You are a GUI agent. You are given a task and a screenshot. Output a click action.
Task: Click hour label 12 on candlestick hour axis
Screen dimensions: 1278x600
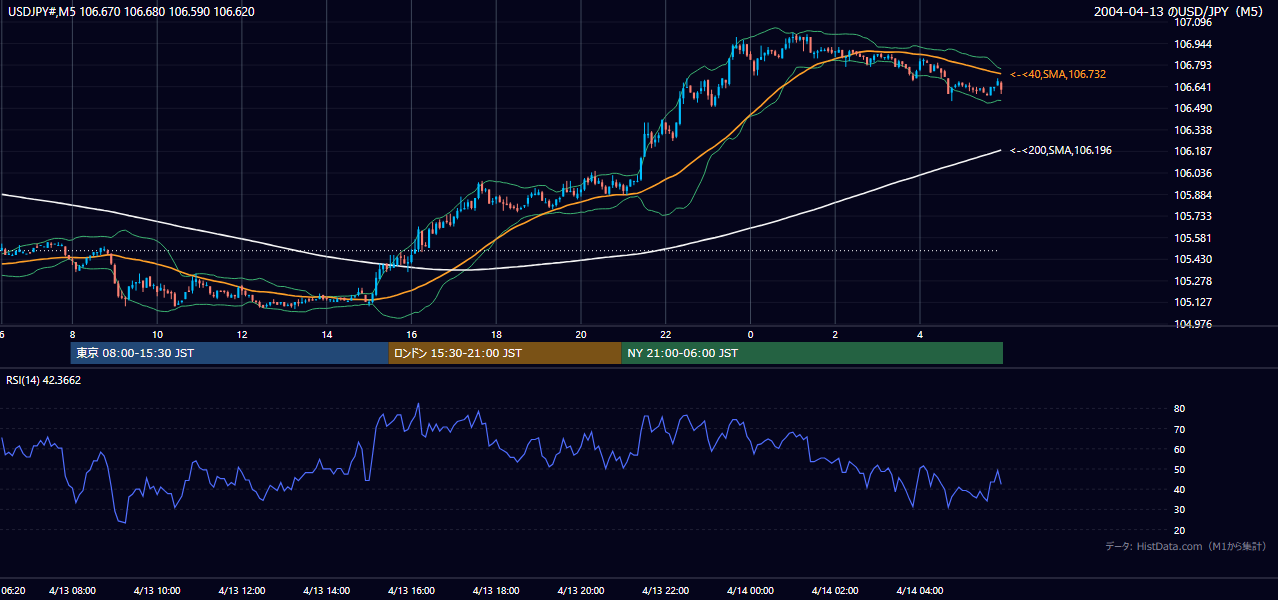click(242, 334)
